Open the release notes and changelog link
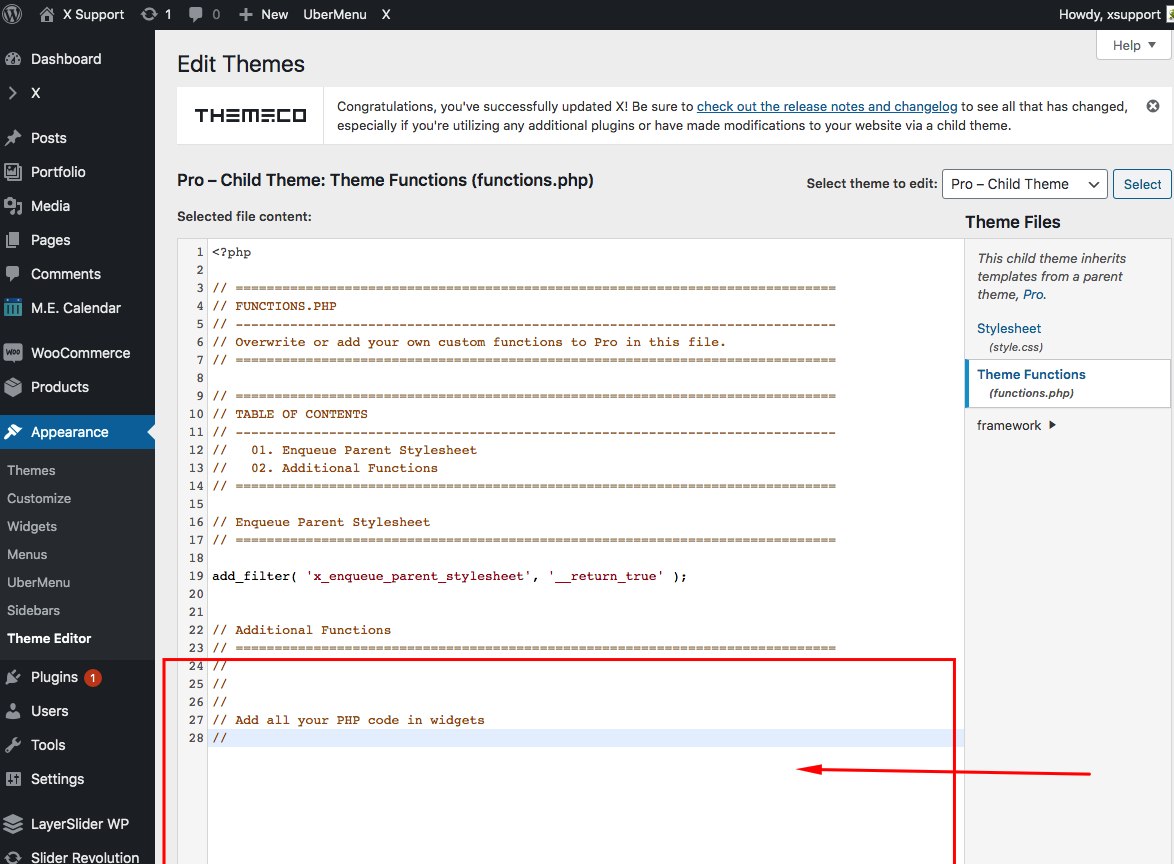The image size is (1174, 864). coord(827,106)
